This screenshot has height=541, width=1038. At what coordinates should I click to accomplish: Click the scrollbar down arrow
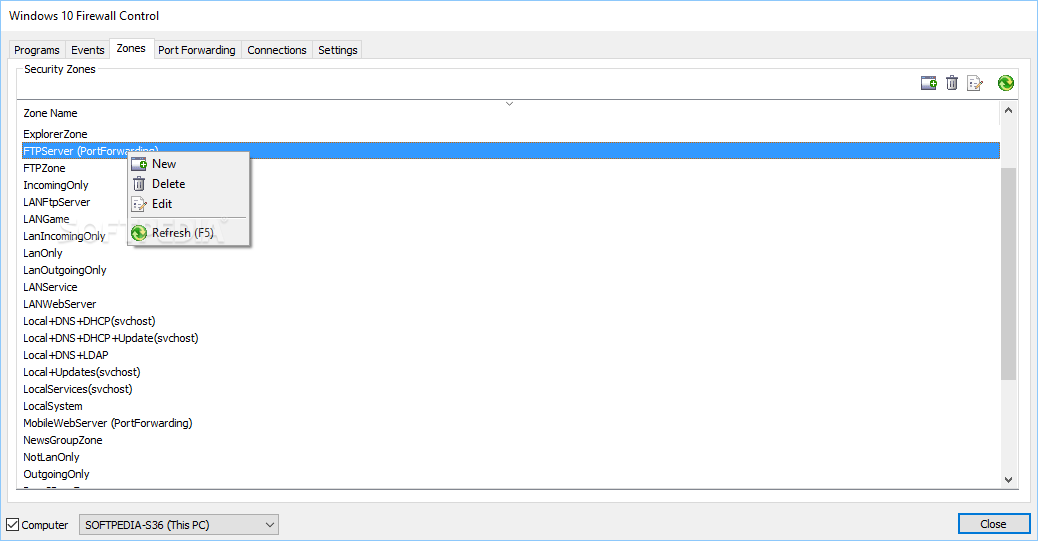click(x=1008, y=480)
